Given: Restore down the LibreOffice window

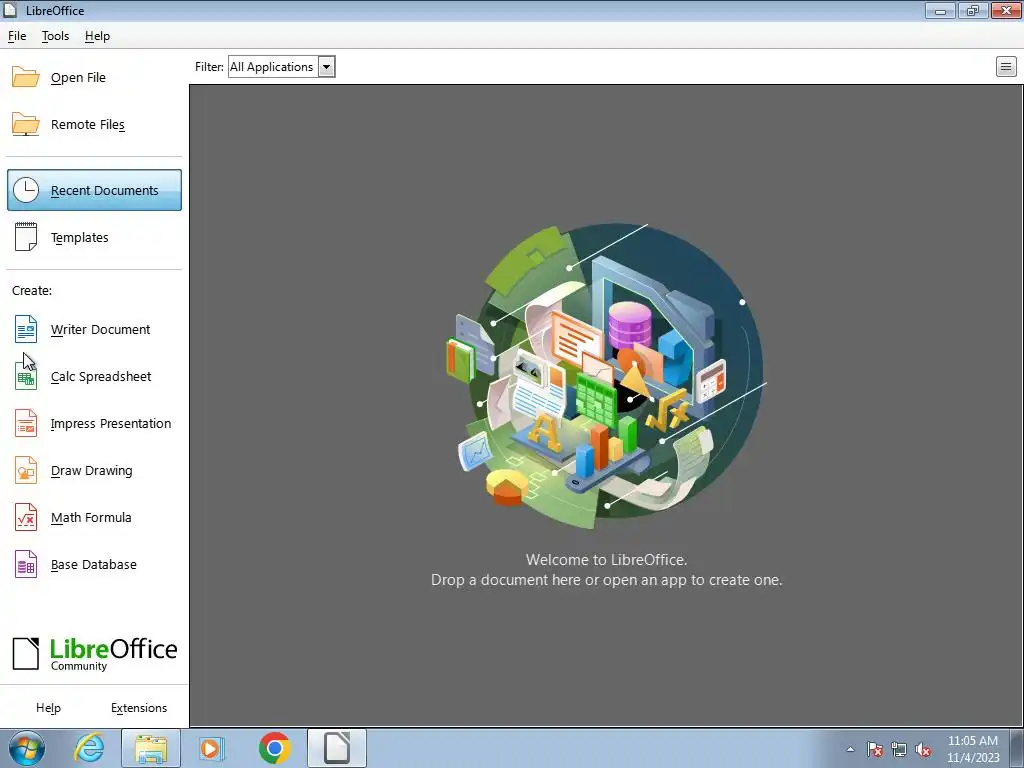Looking at the screenshot, I should (973, 10).
